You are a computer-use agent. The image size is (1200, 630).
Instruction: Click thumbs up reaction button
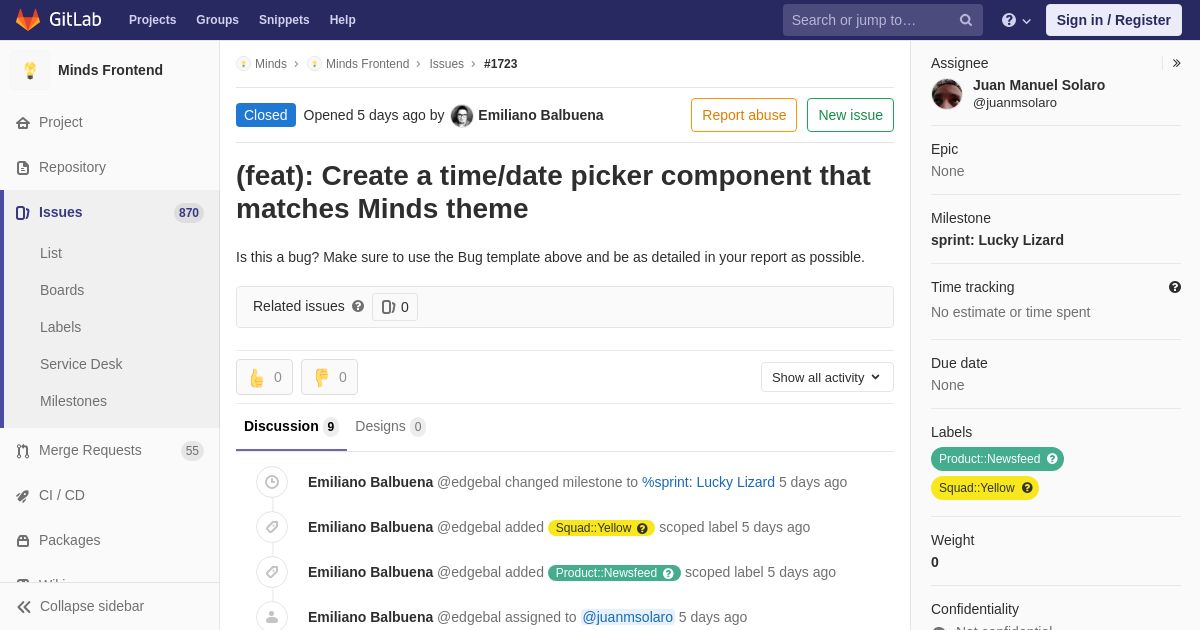[x=264, y=377]
